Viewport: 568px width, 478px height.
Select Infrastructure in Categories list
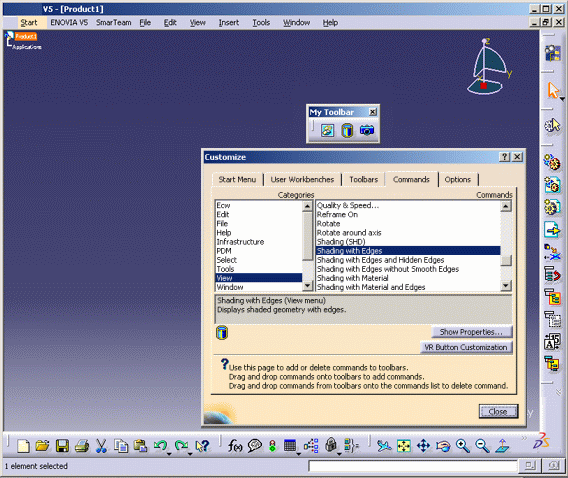click(x=241, y=242)
